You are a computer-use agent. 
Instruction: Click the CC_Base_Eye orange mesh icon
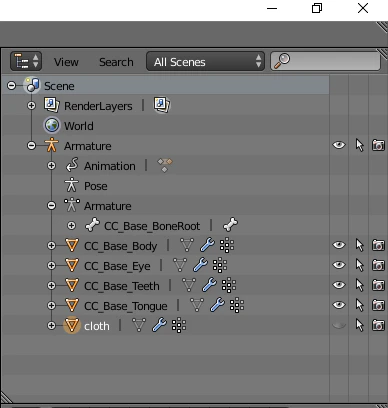72,265
